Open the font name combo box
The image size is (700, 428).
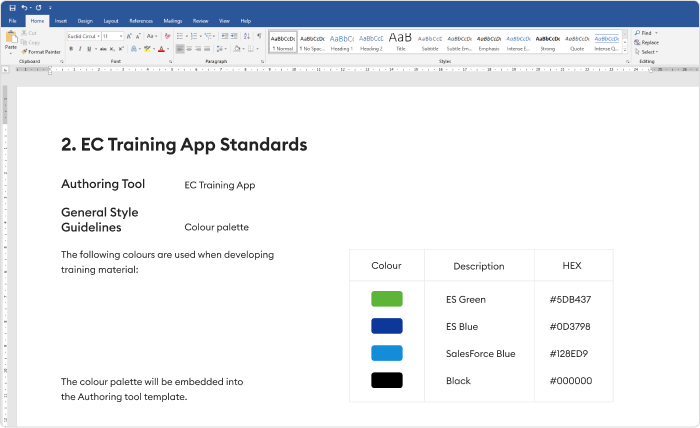[x=83, y=36]
